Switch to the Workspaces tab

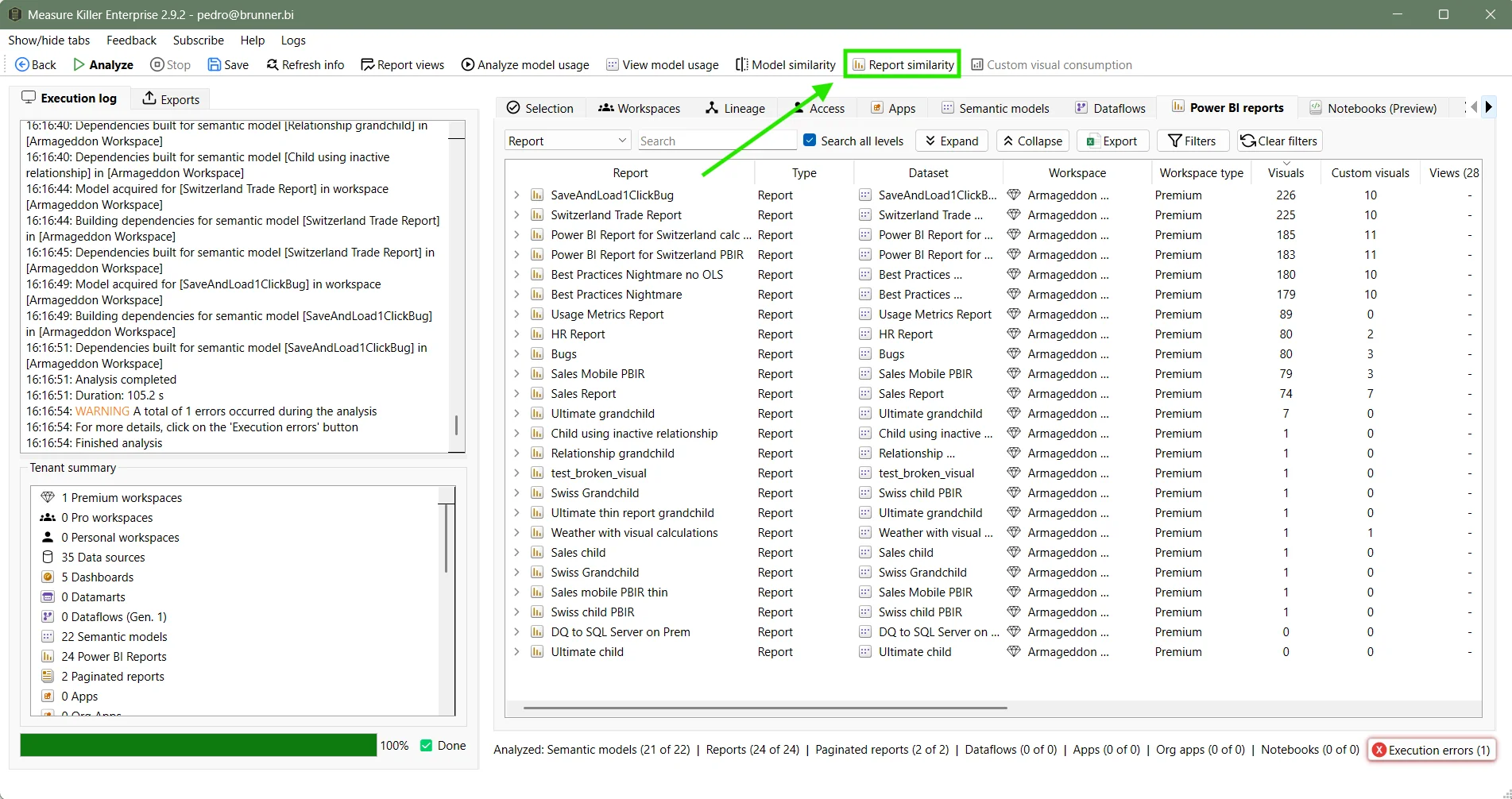tap(640, 108)
